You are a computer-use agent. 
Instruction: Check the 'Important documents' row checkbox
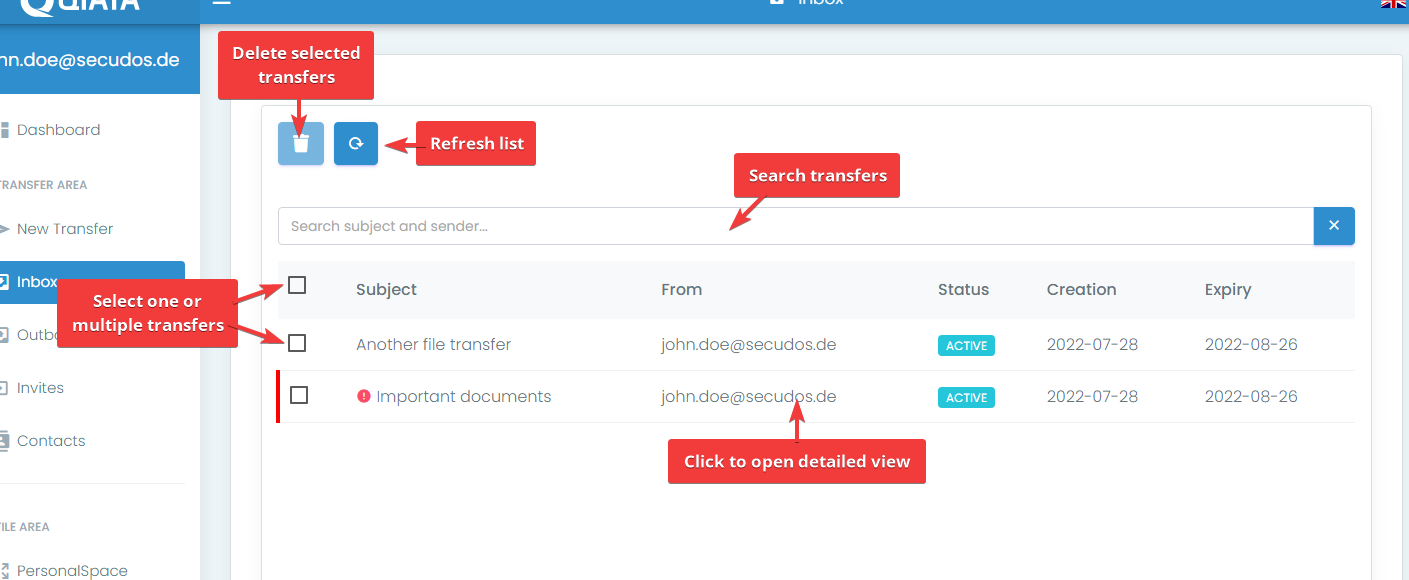tap(299, 396)
